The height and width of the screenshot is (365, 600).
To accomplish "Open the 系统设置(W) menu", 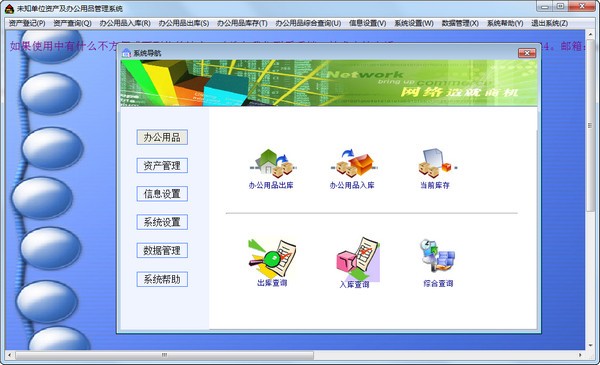I will click(x=414, y=23).
